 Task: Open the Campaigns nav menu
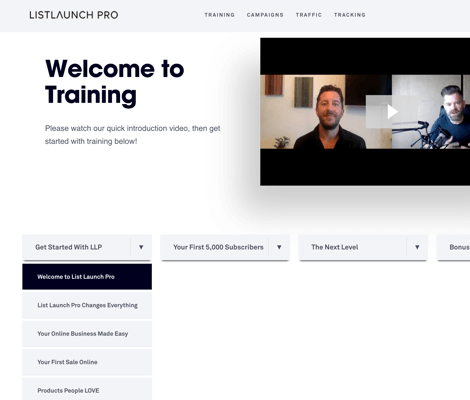tap(265, 15)
